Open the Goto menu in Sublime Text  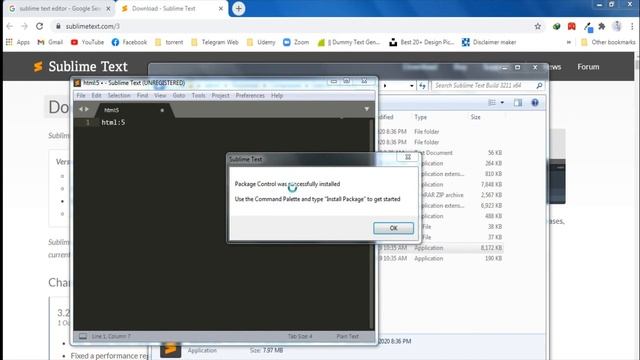(x=179, y=96)
